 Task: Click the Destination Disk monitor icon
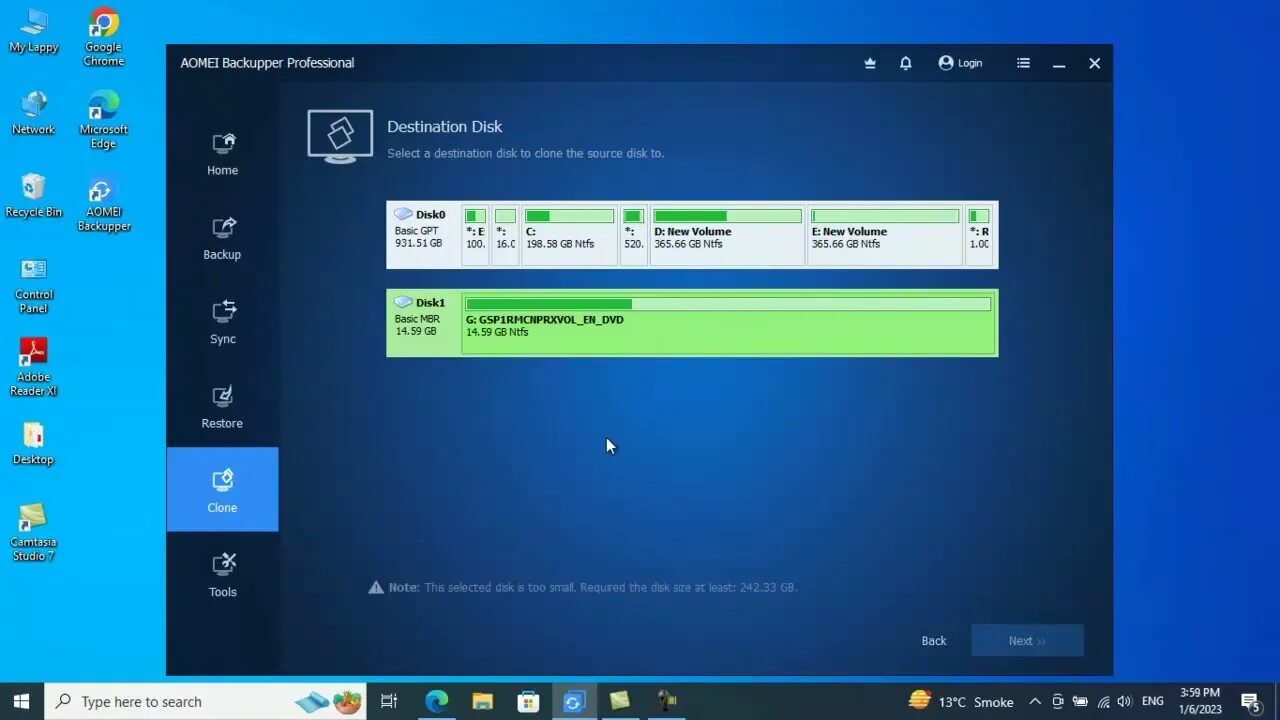pyautogui.click(x=340, y=137)
